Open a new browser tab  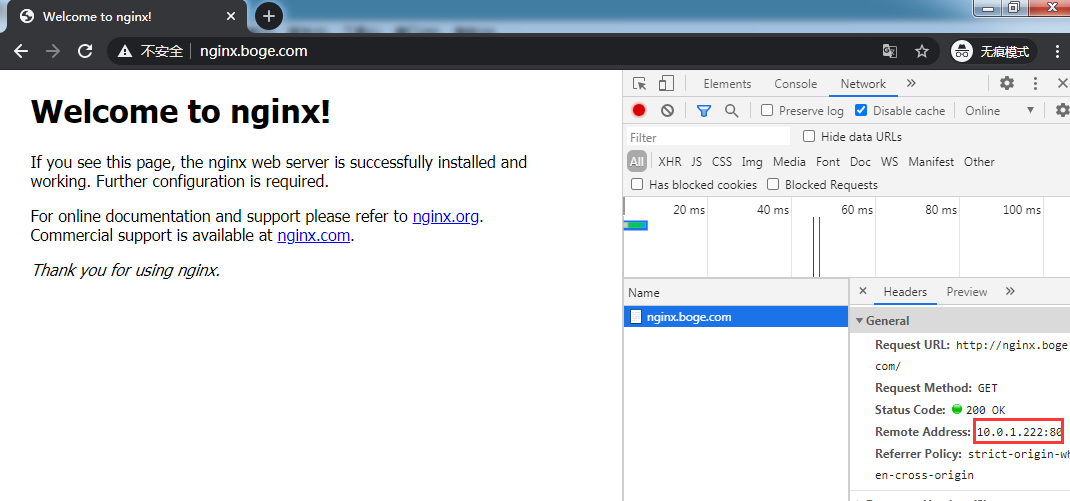tap(269, 16)
